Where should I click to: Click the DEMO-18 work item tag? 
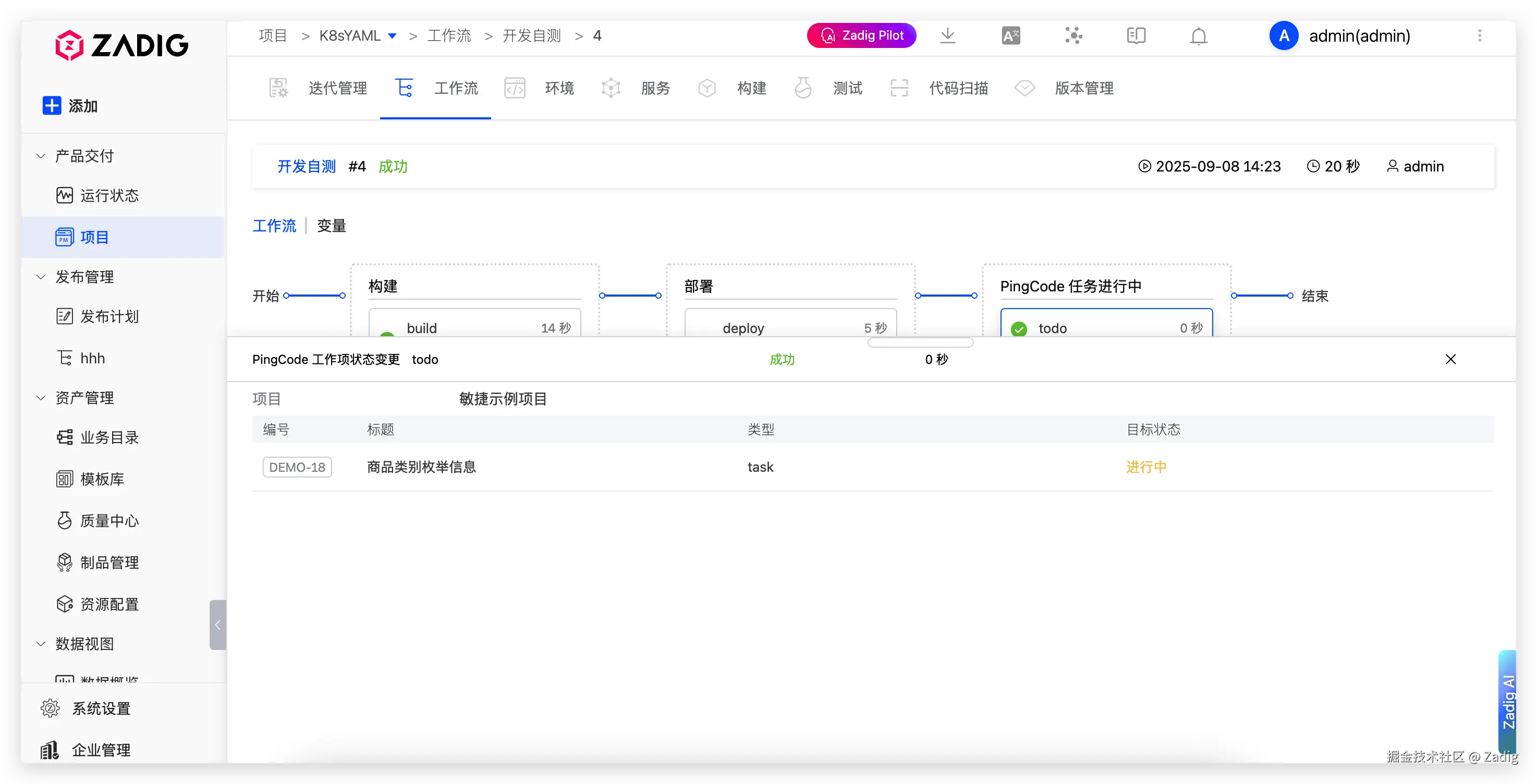pyautogui.click(x=297, y=467)
